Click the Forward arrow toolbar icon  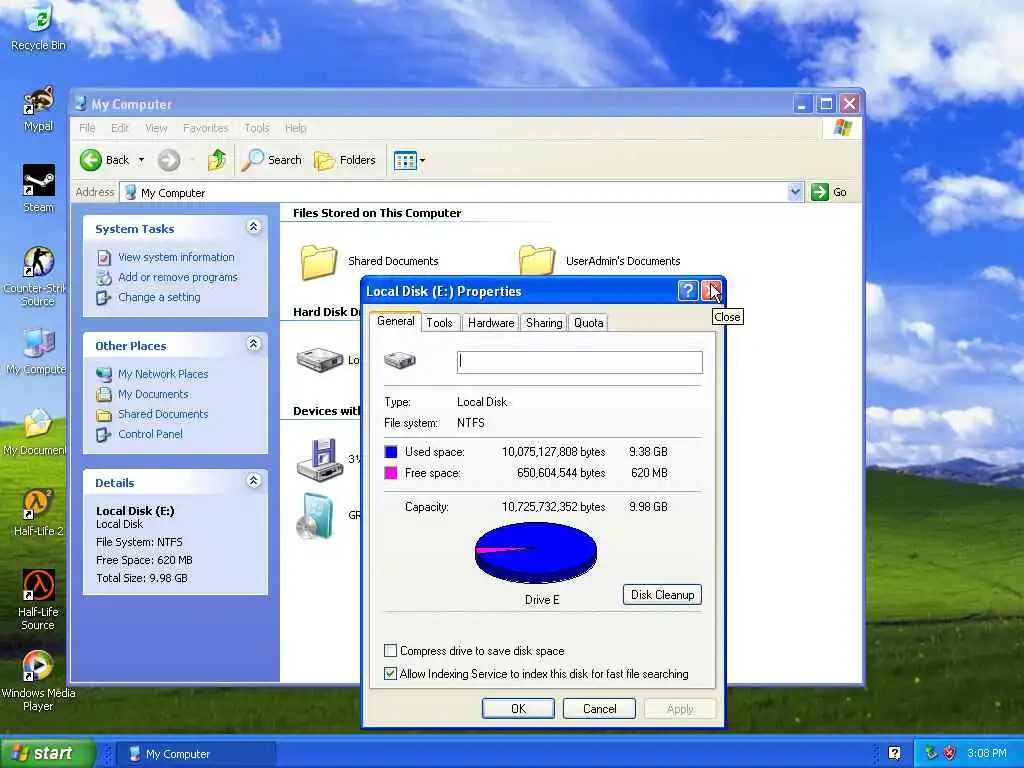168,160
